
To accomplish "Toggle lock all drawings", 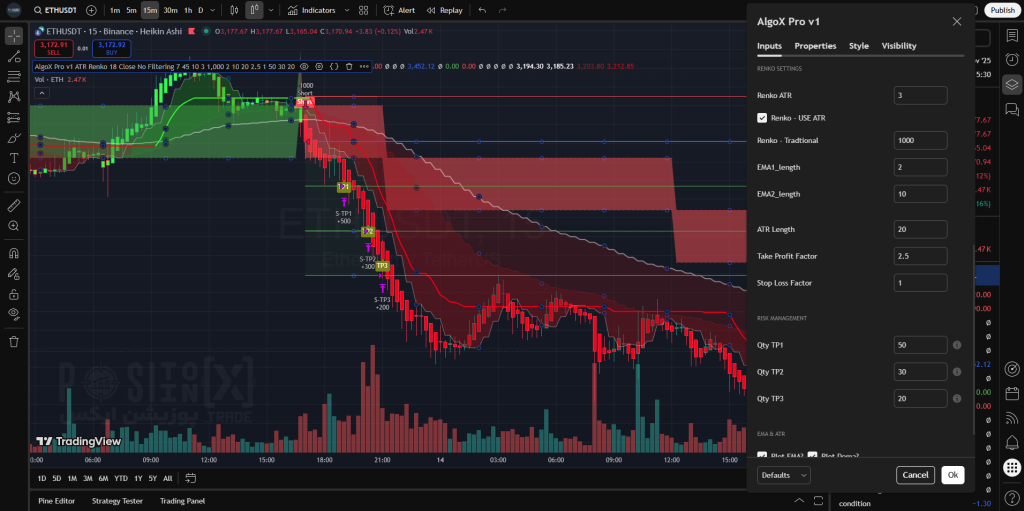I will 14,293.
